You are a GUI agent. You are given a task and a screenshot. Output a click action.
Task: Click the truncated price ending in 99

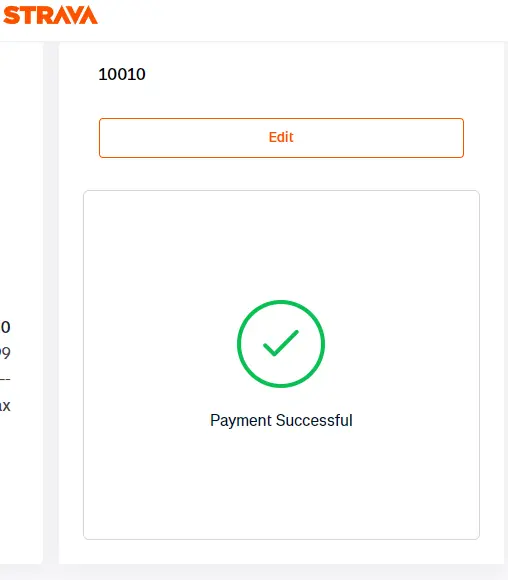tap(5, 353)
